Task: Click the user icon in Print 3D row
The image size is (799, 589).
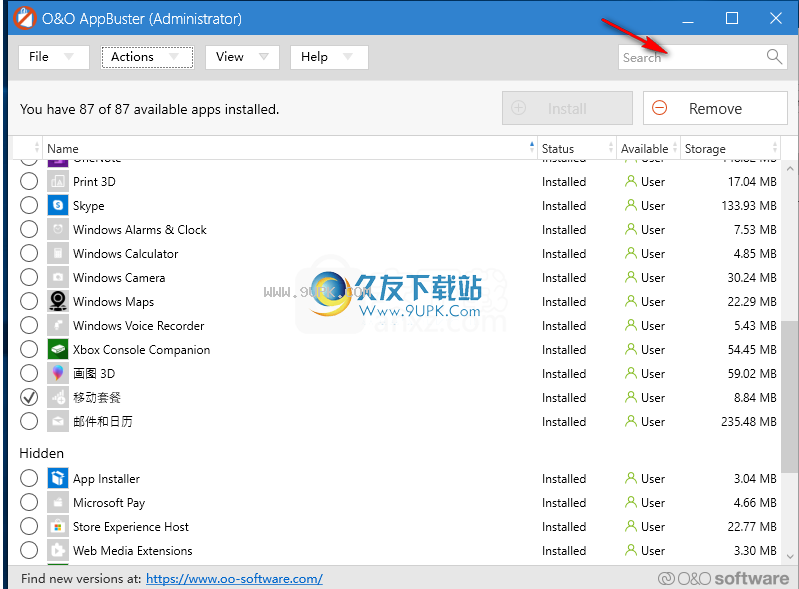Action: 631,181
